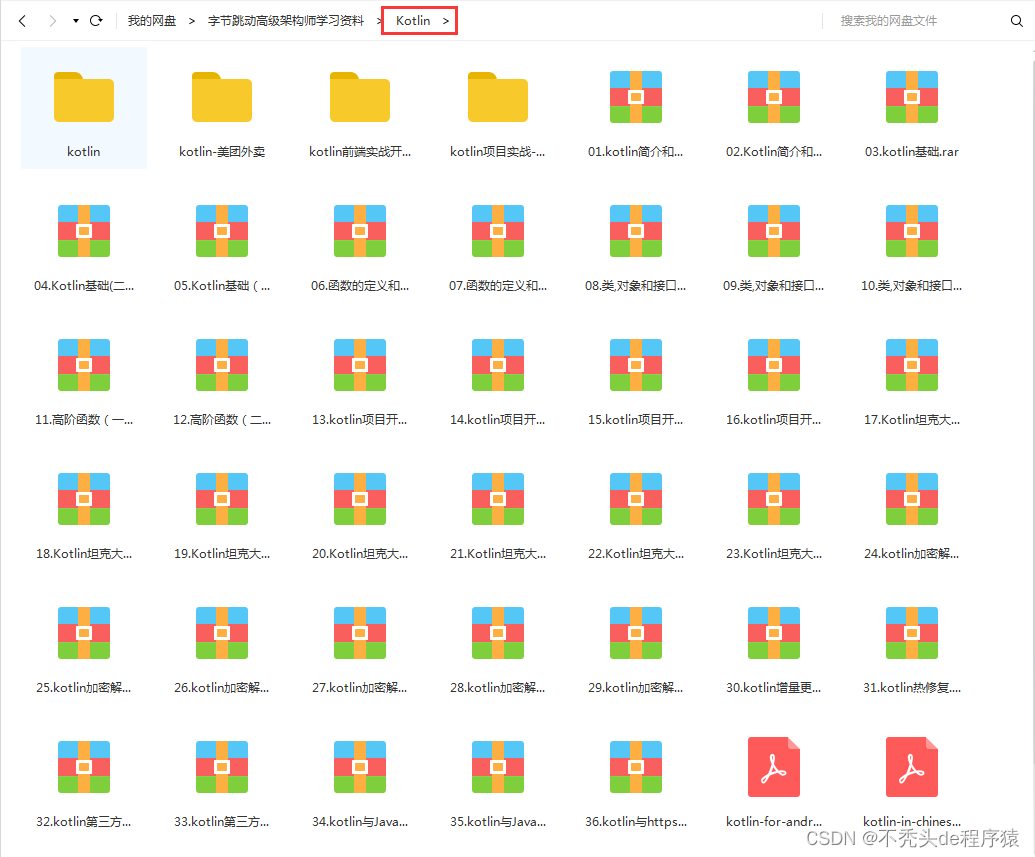Image resolution: width=1035 pixels, height=857 pixels.
Task: Select archive 08.类,对象和接口...
Action: coord(636,231)
